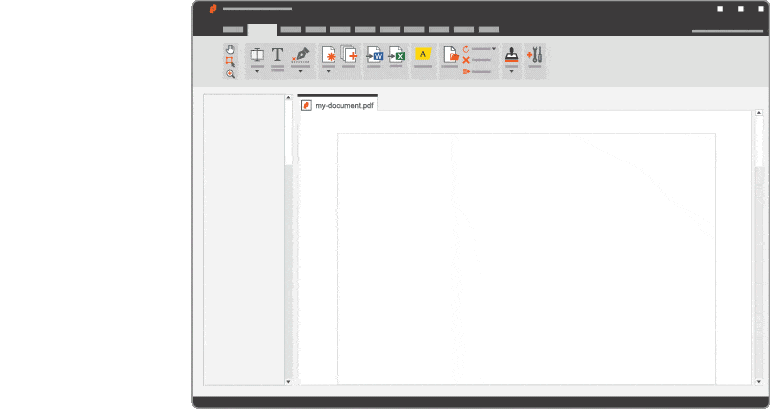The height and width of the screenshot is (409, 770).
Task: Open the ribbon tab right after the active tab
Action: click(x=291, y=29)
